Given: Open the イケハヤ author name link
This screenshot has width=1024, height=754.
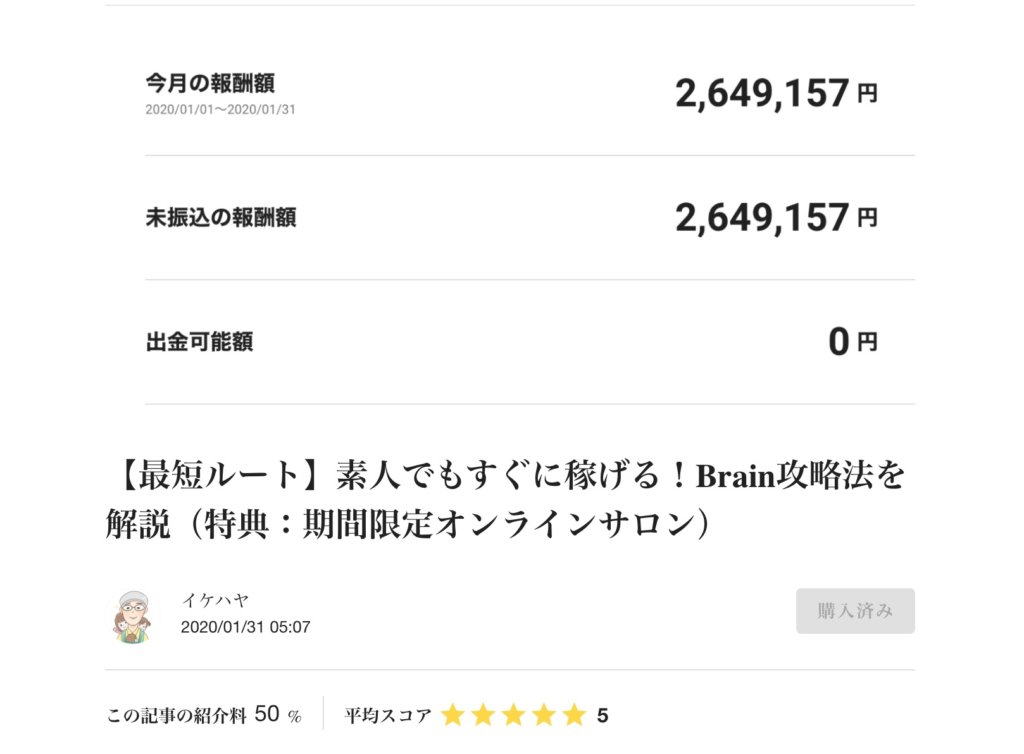Looking at the screenshot, I should [215, 600].
